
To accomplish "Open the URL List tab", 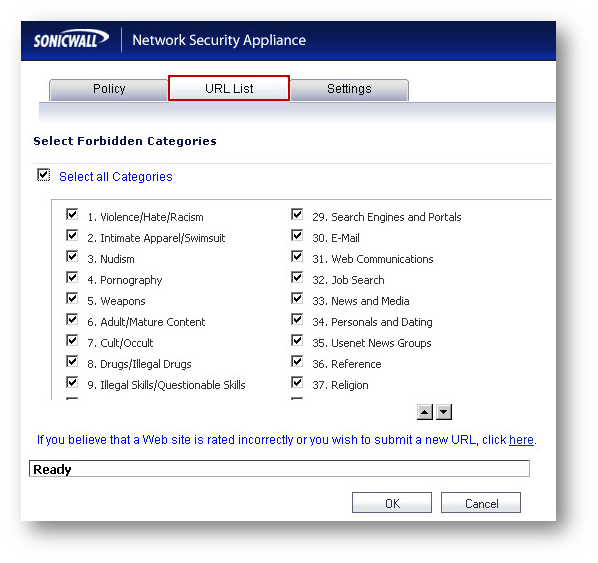I will [229, 88].
